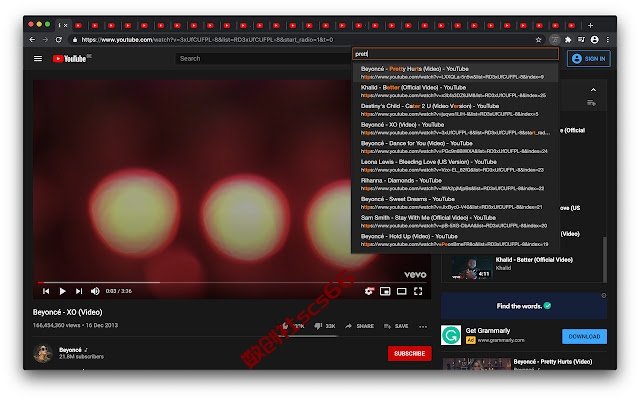Subscribe to the Beyoncé channel

tap(409, 353)
